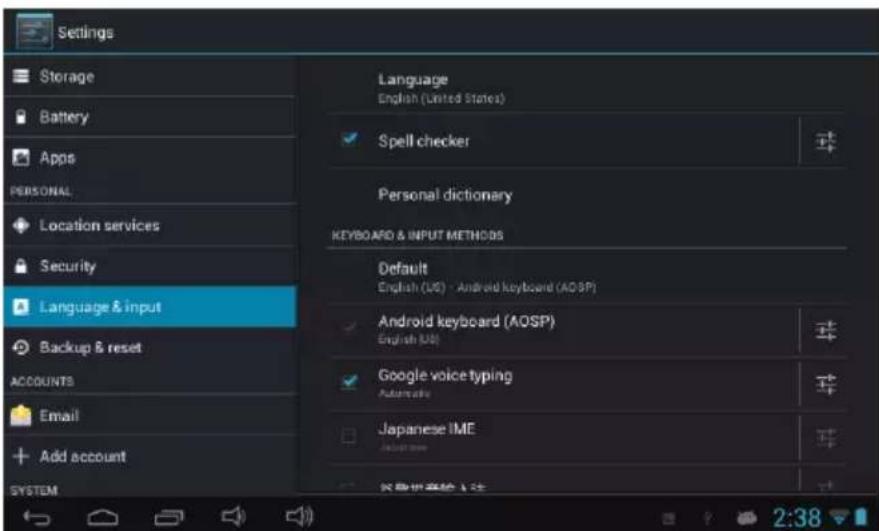The height and width of the screenshot is (531, 879).
Task: Tap Add account
Action: 150,456
